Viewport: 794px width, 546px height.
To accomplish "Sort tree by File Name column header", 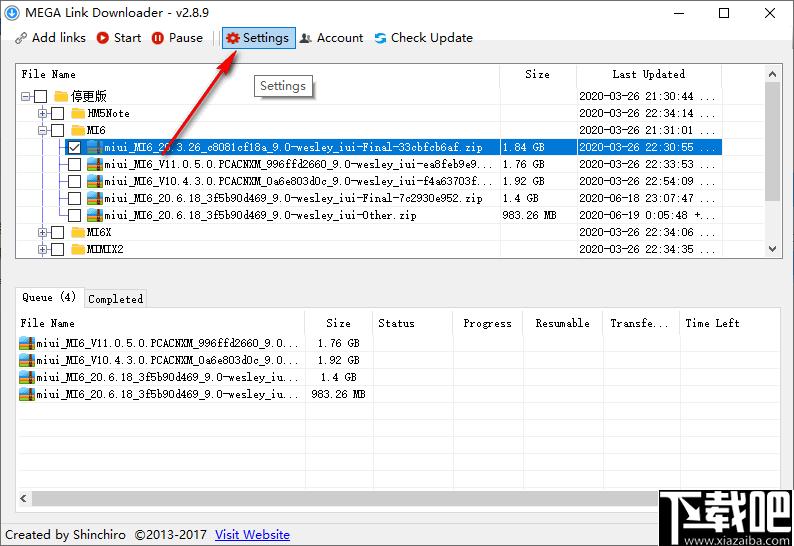I will point(257,74).
